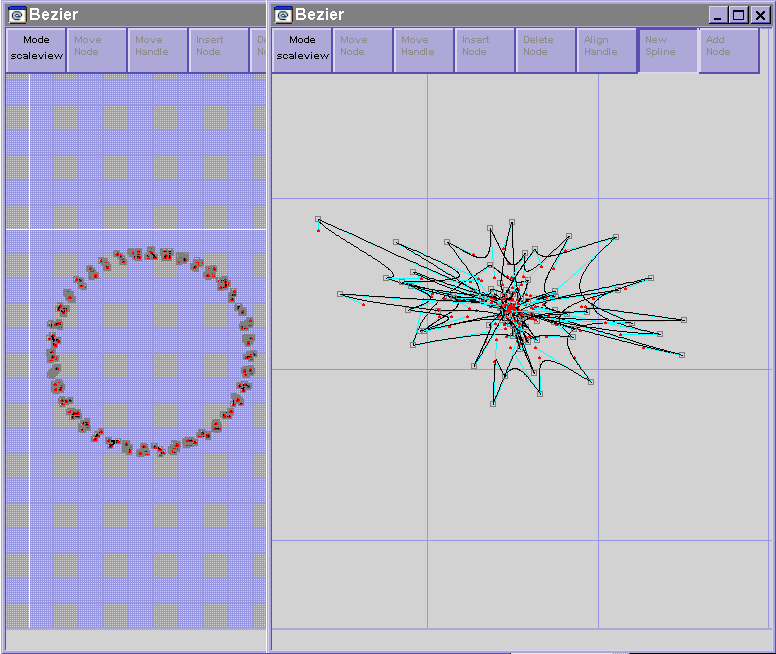This screenshot has height=654, width=776.
Task: Activate the Align Handle tool
Action: (x=607, y=49)
